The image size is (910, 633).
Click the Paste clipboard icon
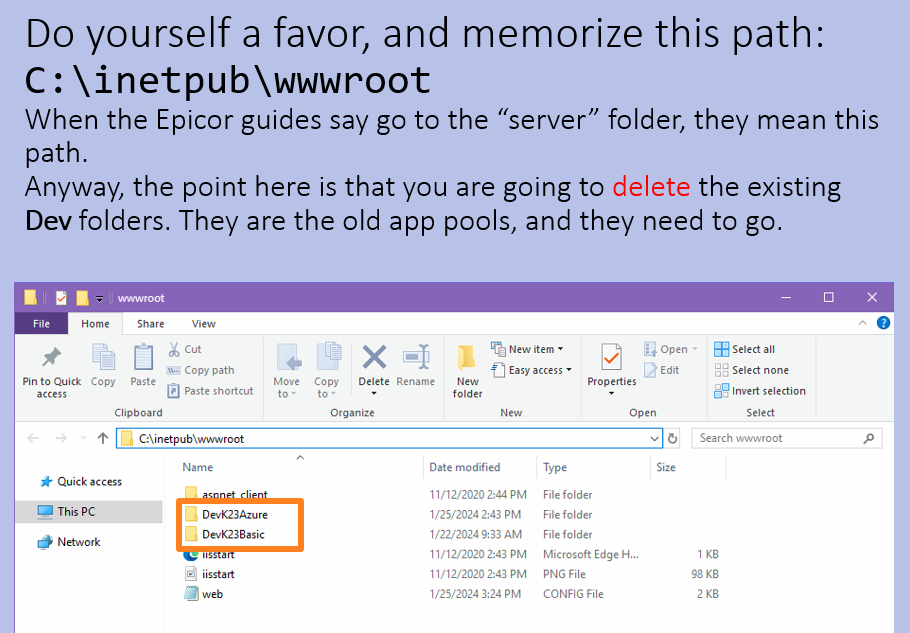(143, 357)
